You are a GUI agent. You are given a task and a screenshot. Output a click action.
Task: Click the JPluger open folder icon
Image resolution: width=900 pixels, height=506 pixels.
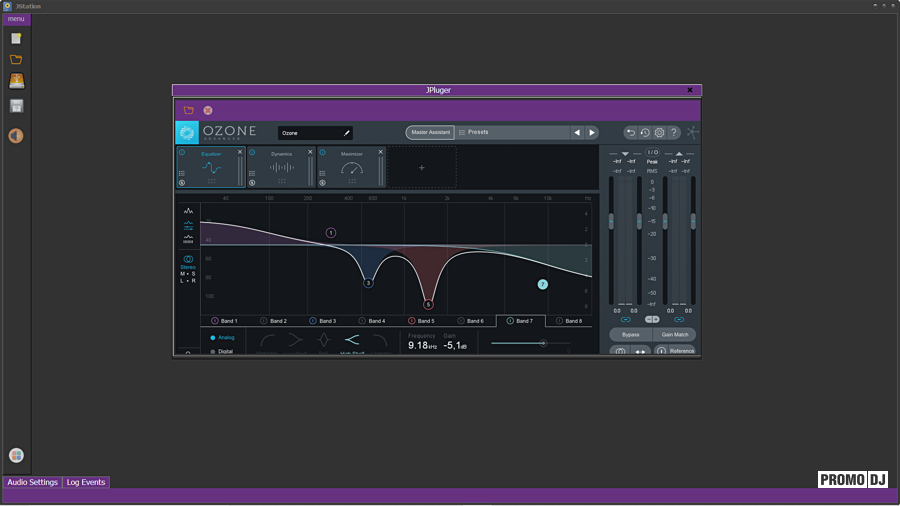point(188,110)
